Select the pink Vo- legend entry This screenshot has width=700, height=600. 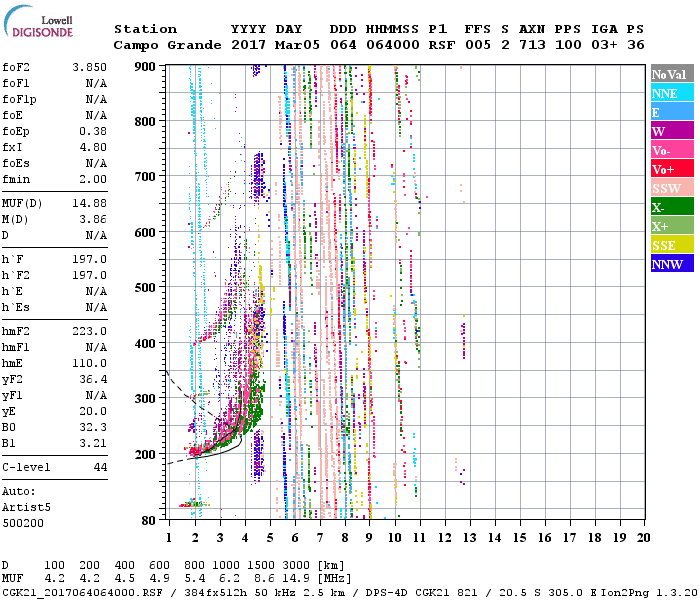(672, 150)
